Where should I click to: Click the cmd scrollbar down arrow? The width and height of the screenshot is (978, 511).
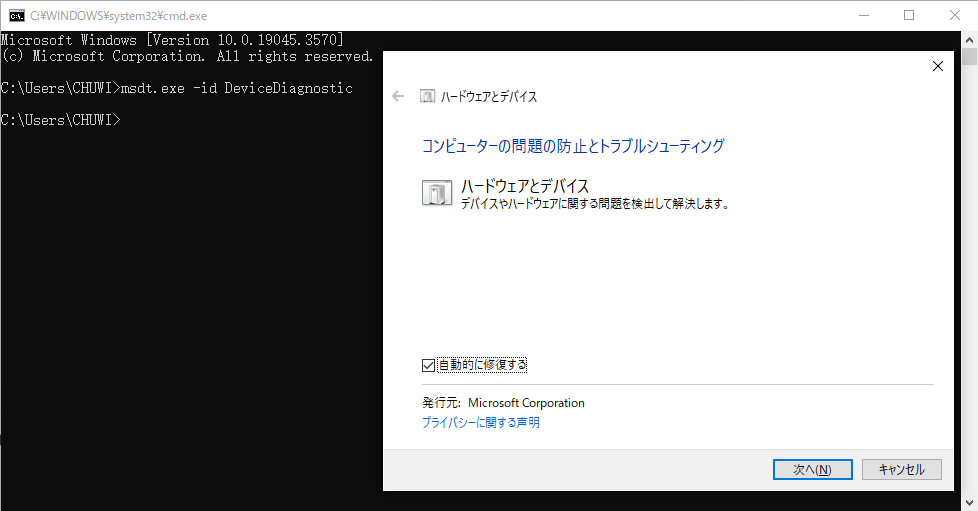[x=969, y=502]
